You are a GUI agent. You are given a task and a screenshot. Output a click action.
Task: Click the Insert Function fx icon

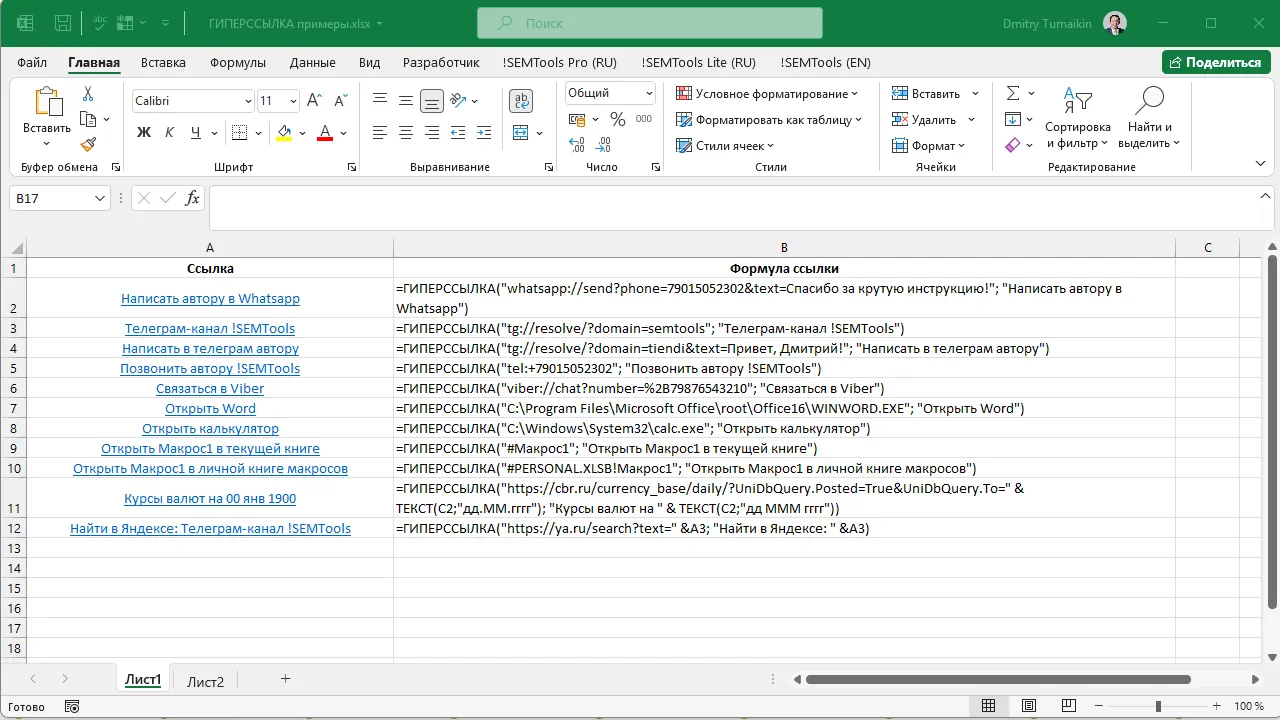[x=193, y=198]
